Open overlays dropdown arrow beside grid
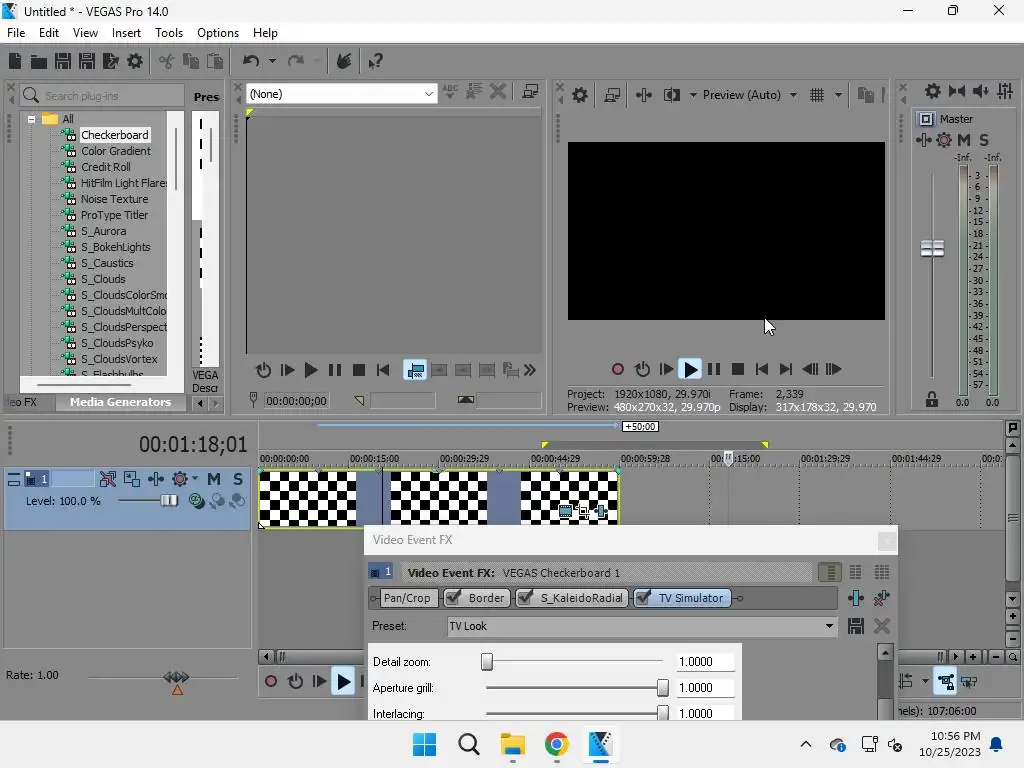Screen dimensions: 1024x768 pos(839,95)
